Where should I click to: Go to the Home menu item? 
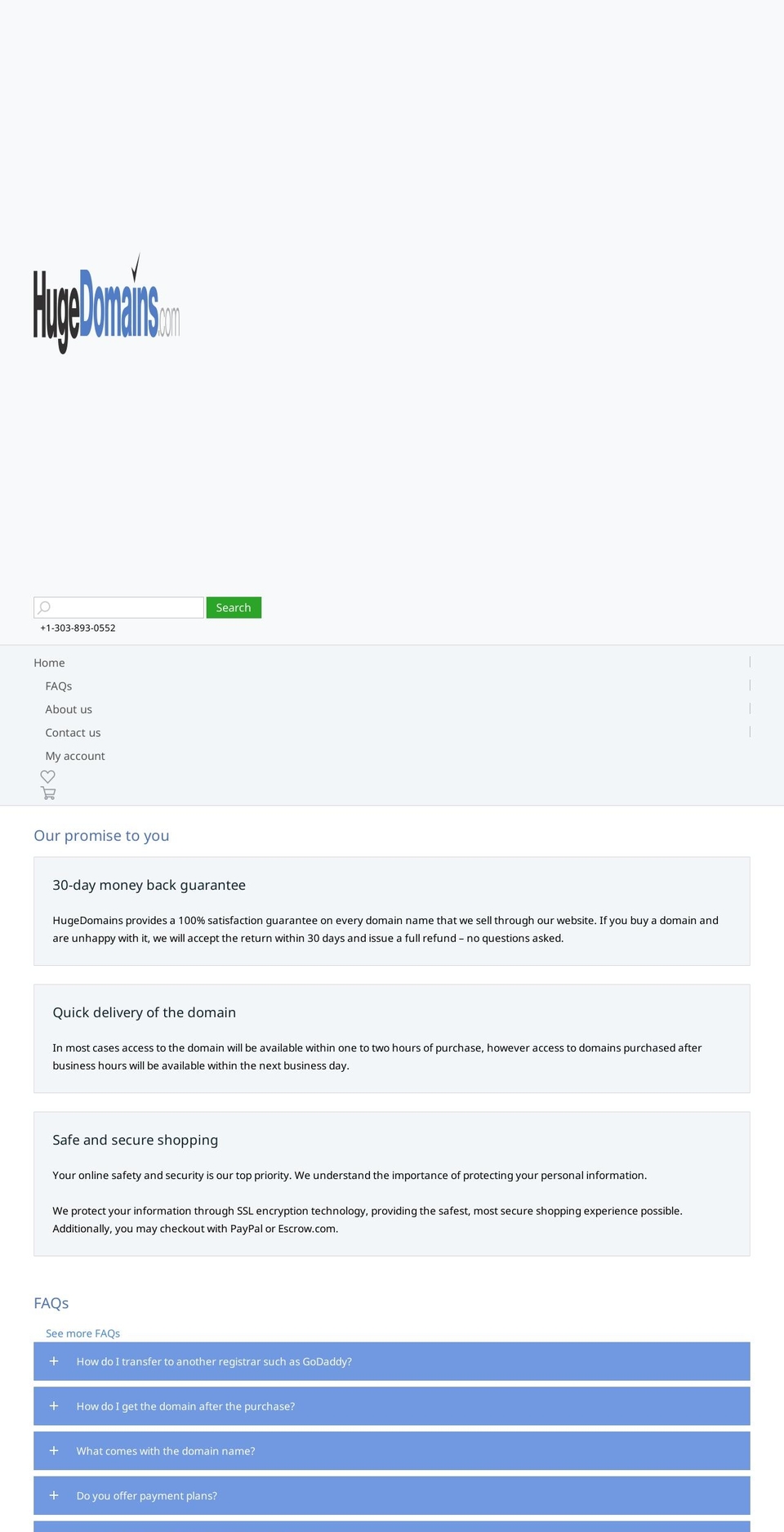click(x=49, y=663)
